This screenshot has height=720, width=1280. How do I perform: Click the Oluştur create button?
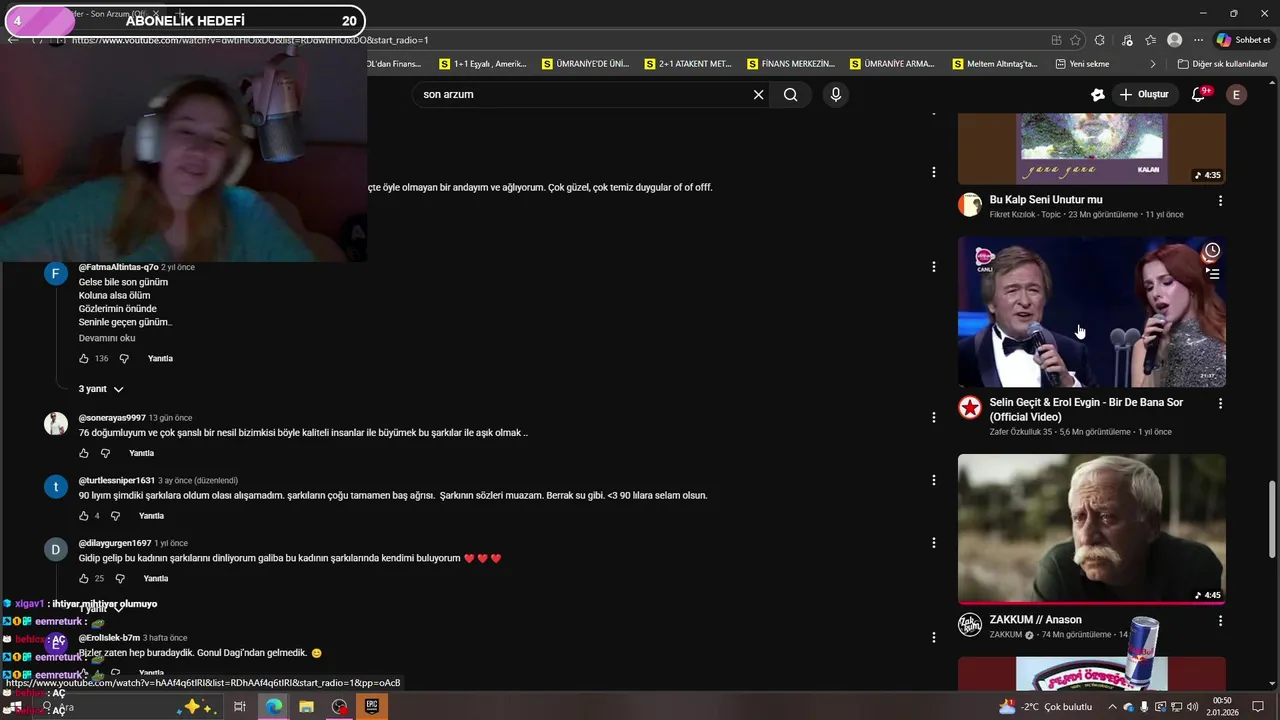click(x=1144, y=95)
